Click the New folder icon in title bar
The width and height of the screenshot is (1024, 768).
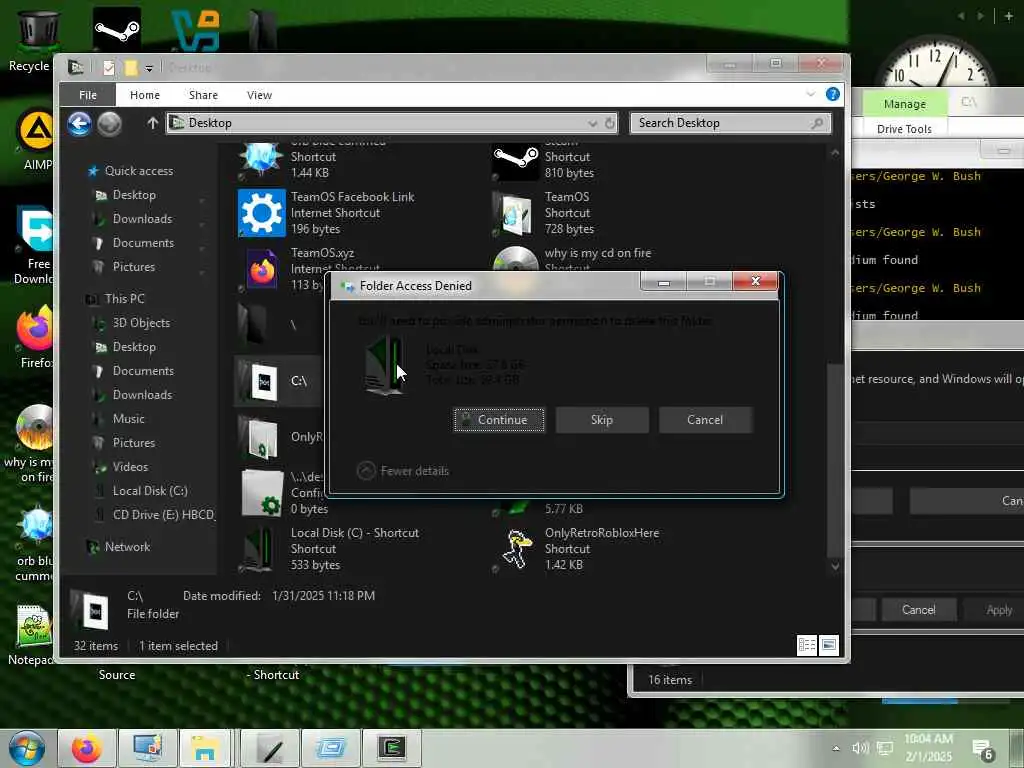tap(131, 68)
